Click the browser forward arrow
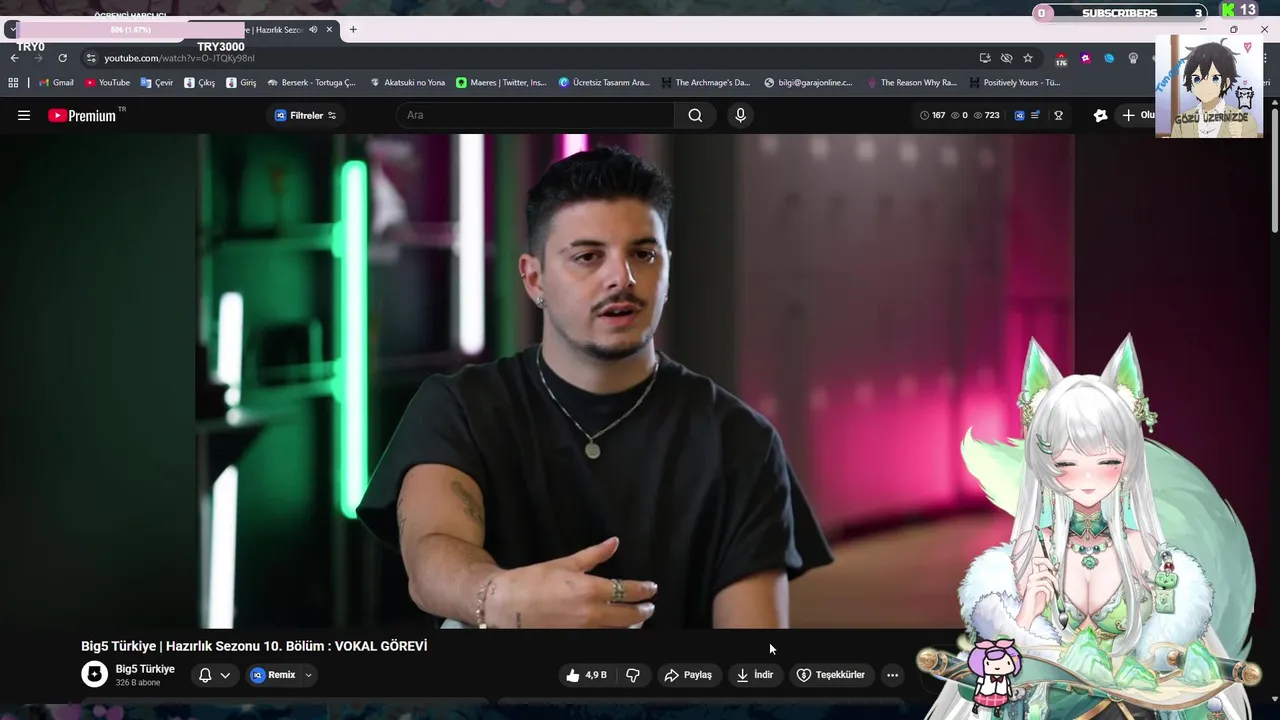Image resolution: width=1280 pixels, height=720 pixels. tap(38, 58)
